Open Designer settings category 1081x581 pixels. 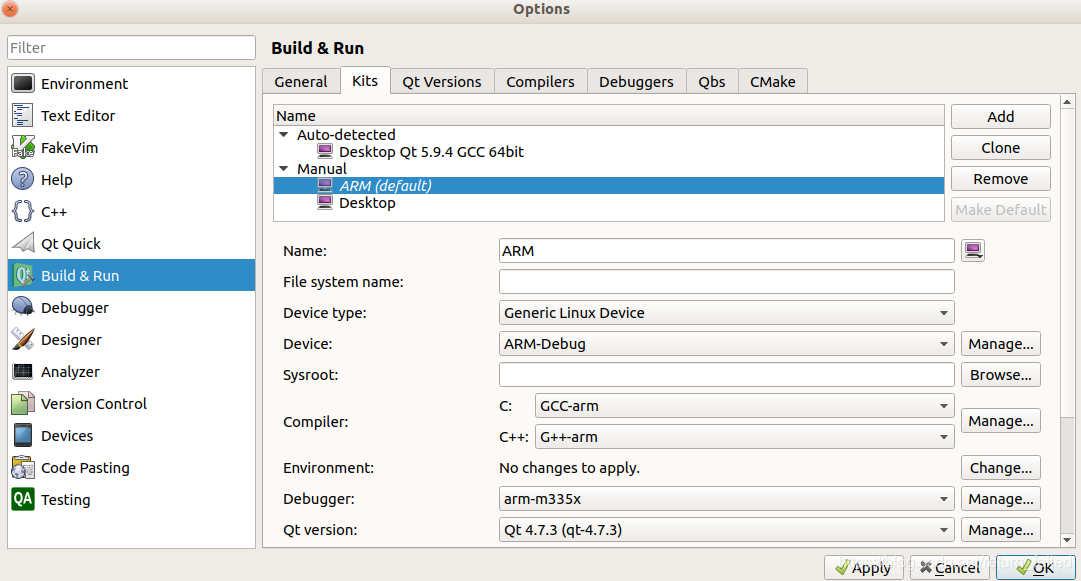[131, 340]
